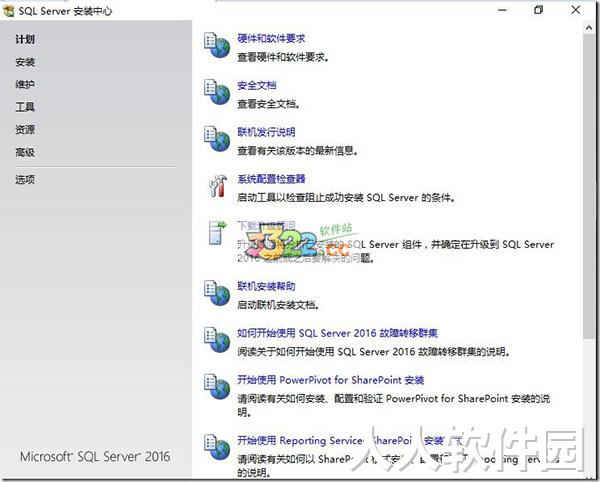Open the 安装 section
This screenshot has height=482, width=600.
coord(25,62)
